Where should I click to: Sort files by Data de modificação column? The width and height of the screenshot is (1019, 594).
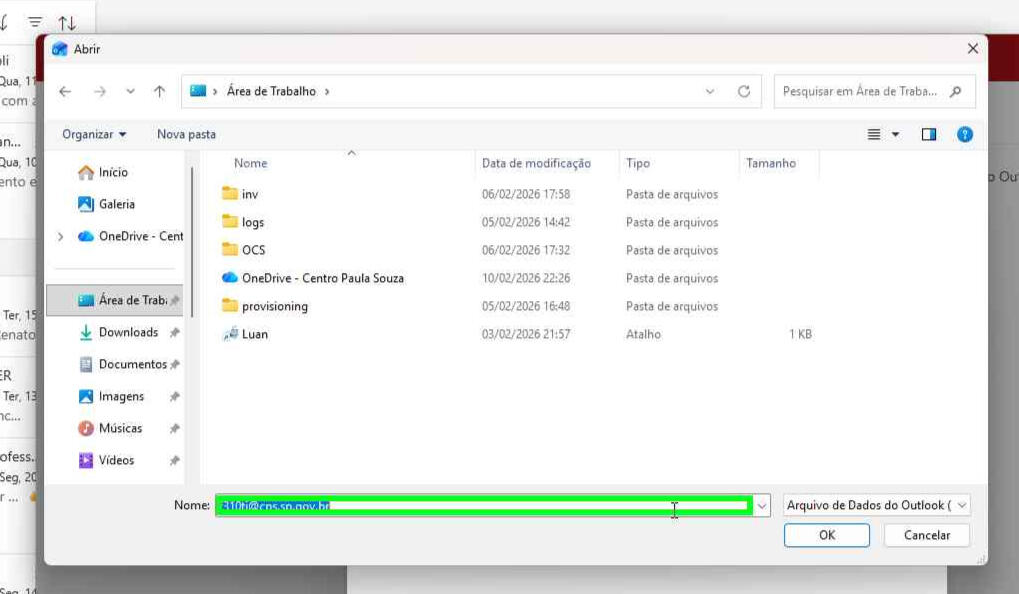(x=536, y=163)
